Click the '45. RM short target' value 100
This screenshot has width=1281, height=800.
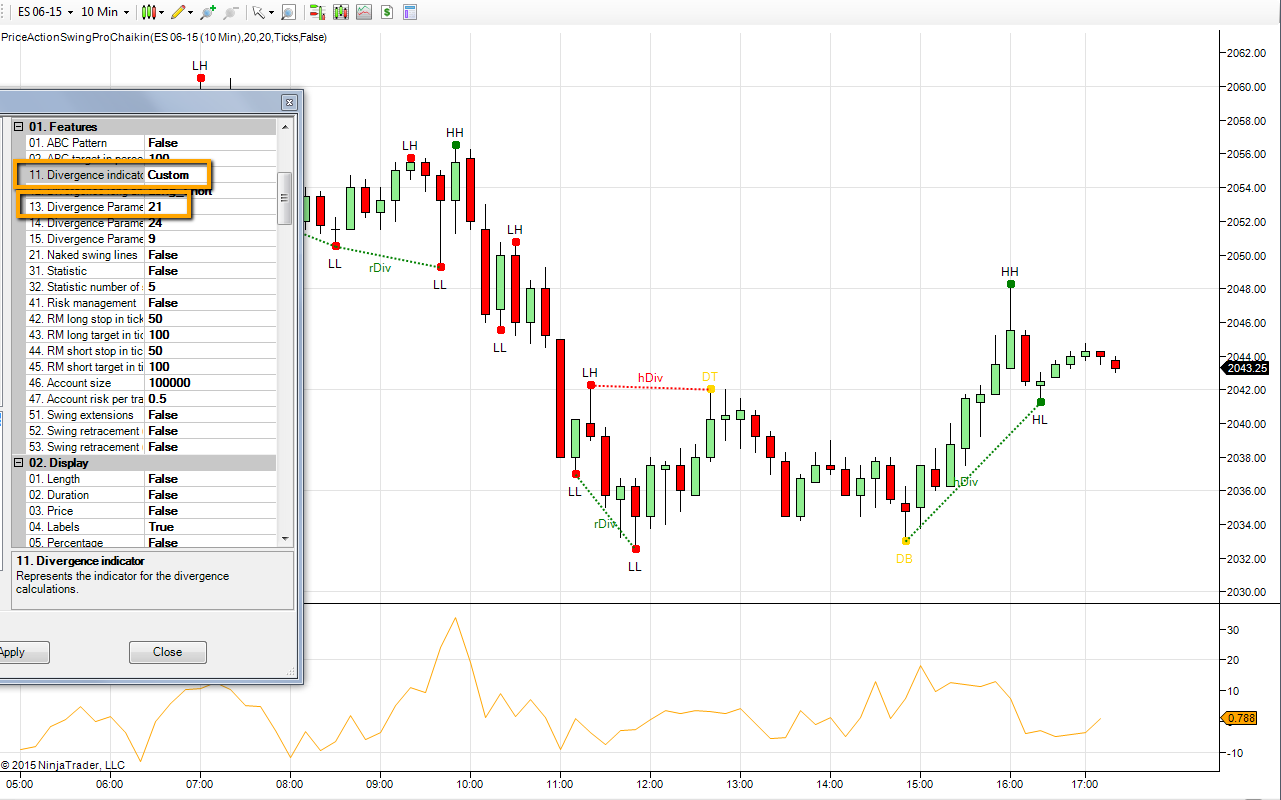click(x=159, y=367)
